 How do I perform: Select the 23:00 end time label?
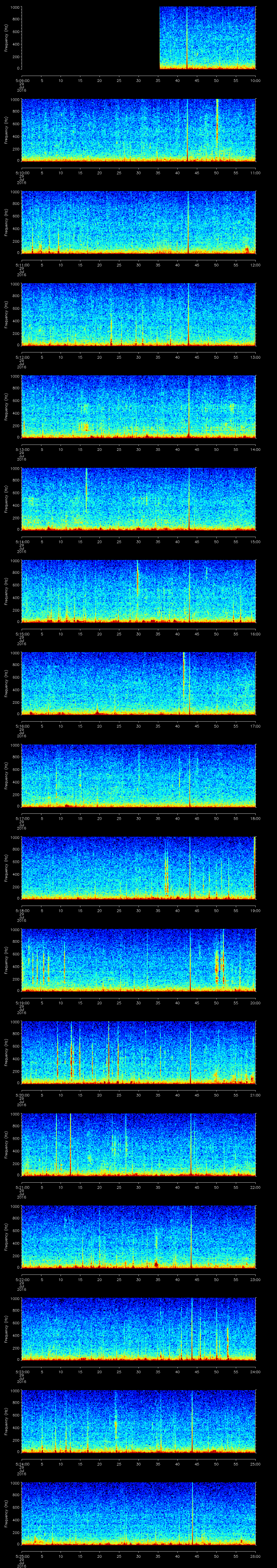(x=255, y=1279)
